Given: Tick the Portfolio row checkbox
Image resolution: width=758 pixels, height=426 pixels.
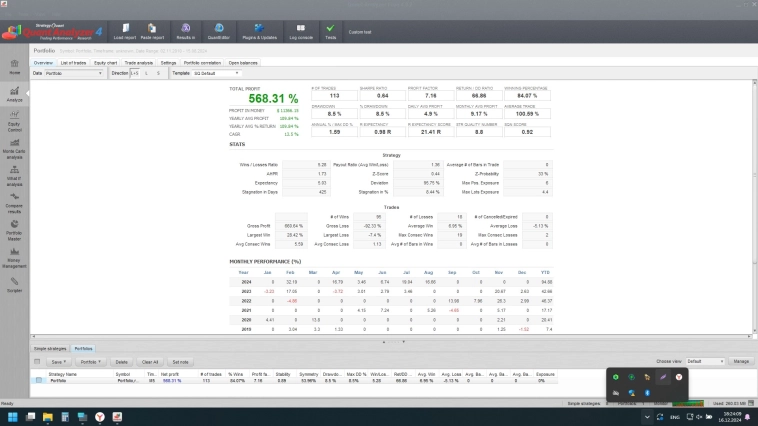Looking at the screenshot, I should click(39, 381).
